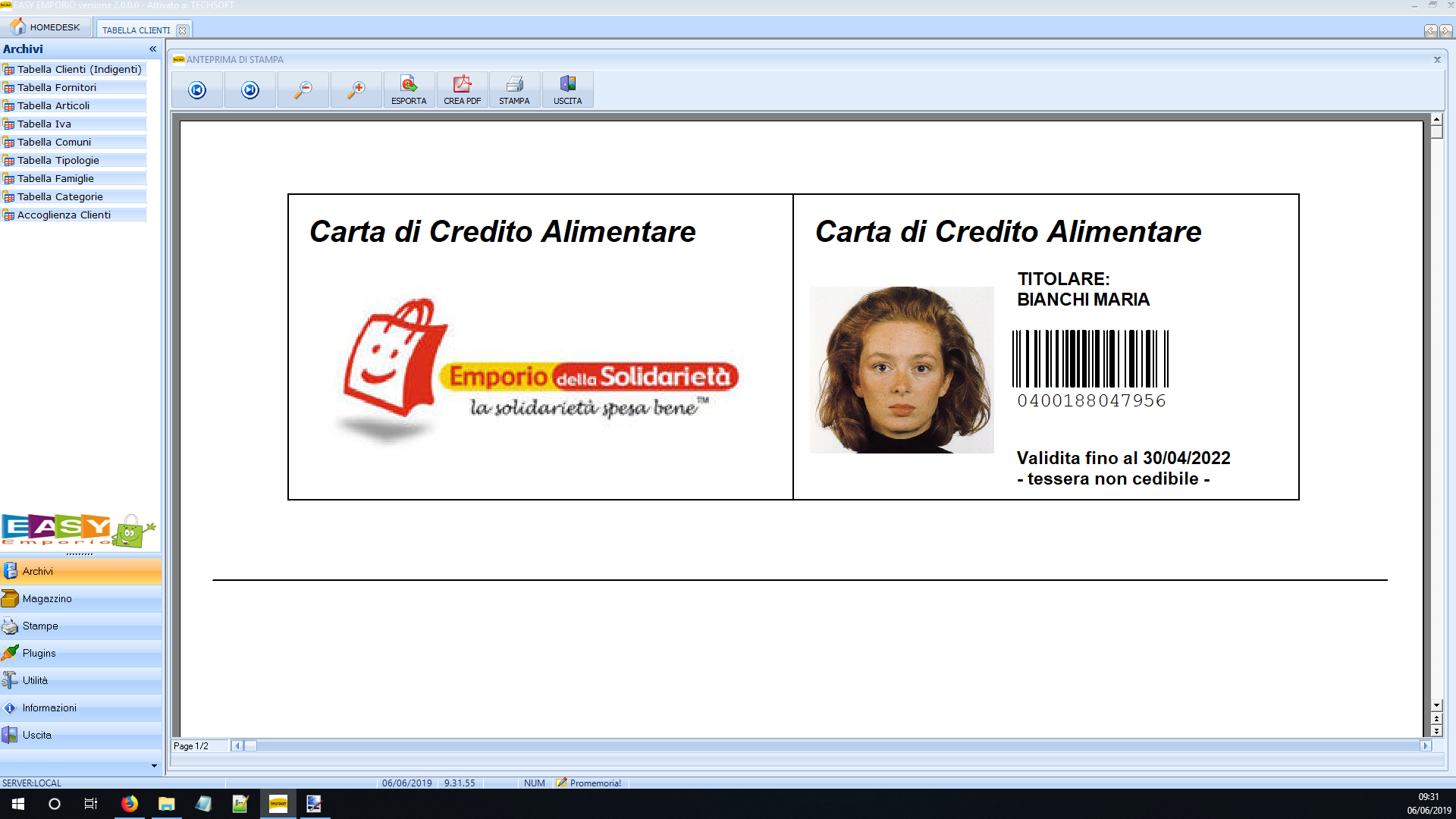
Task: Open Tabella Articoli
Action: pos(74,105)
